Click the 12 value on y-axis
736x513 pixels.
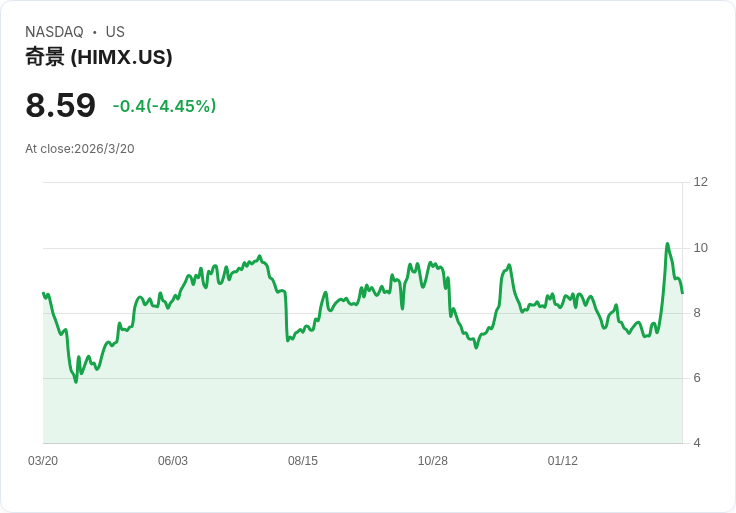(701, 182)
